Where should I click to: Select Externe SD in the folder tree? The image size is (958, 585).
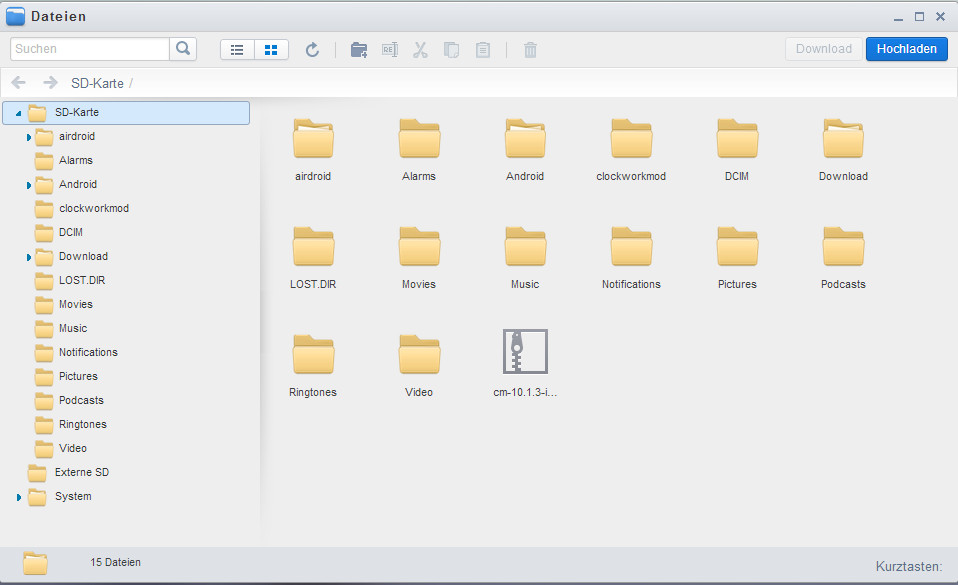[x=81, y=473]
